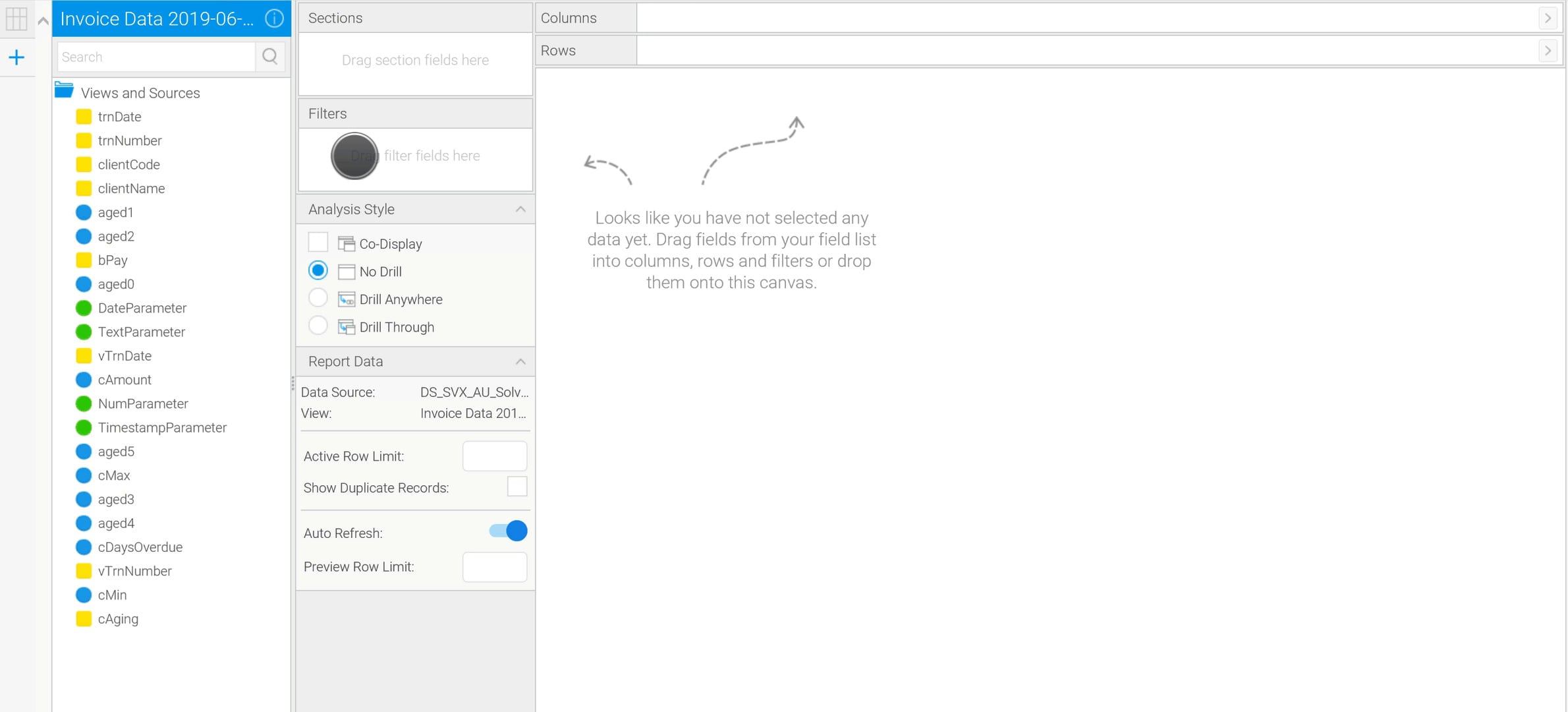Click the cMin field name
This screenshot has width=1568, height=712.
pyautogui.click(x=113, y=595)
